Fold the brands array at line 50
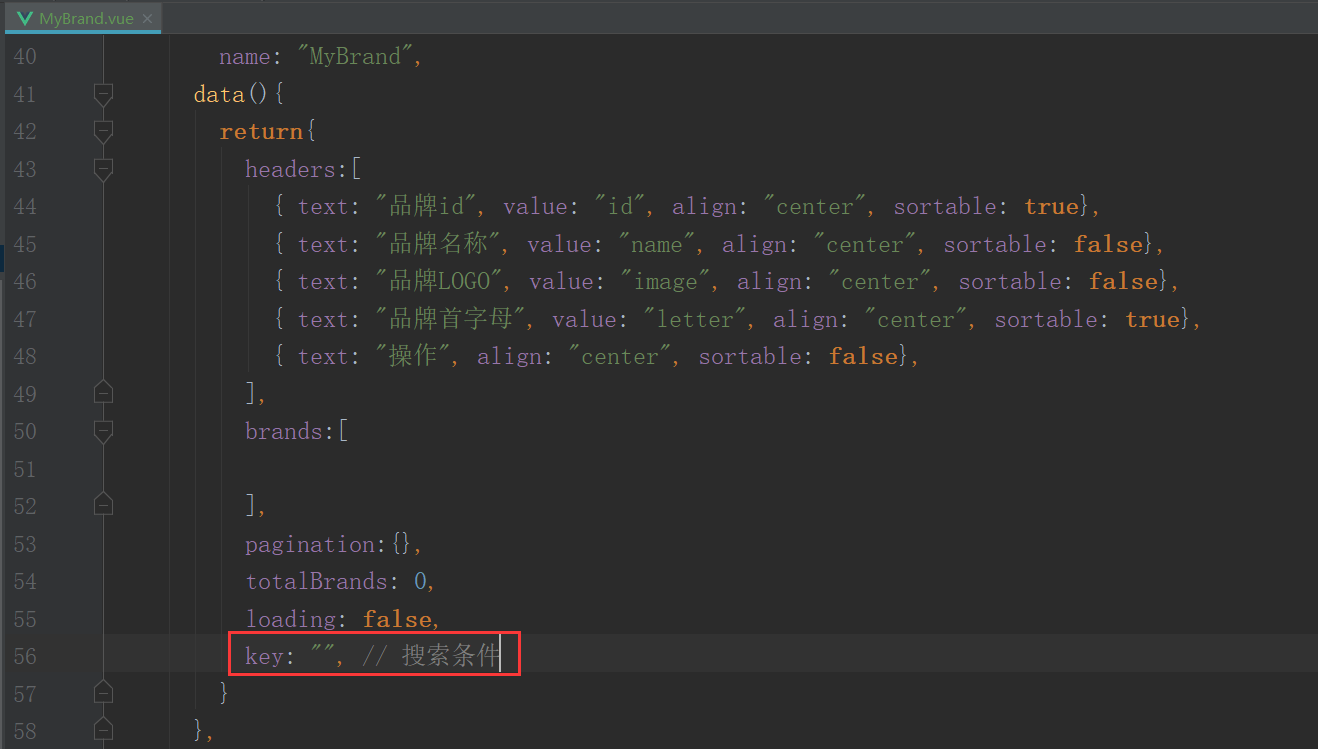The width and height of the screenshot is (1318, 749). pos(103,431)
